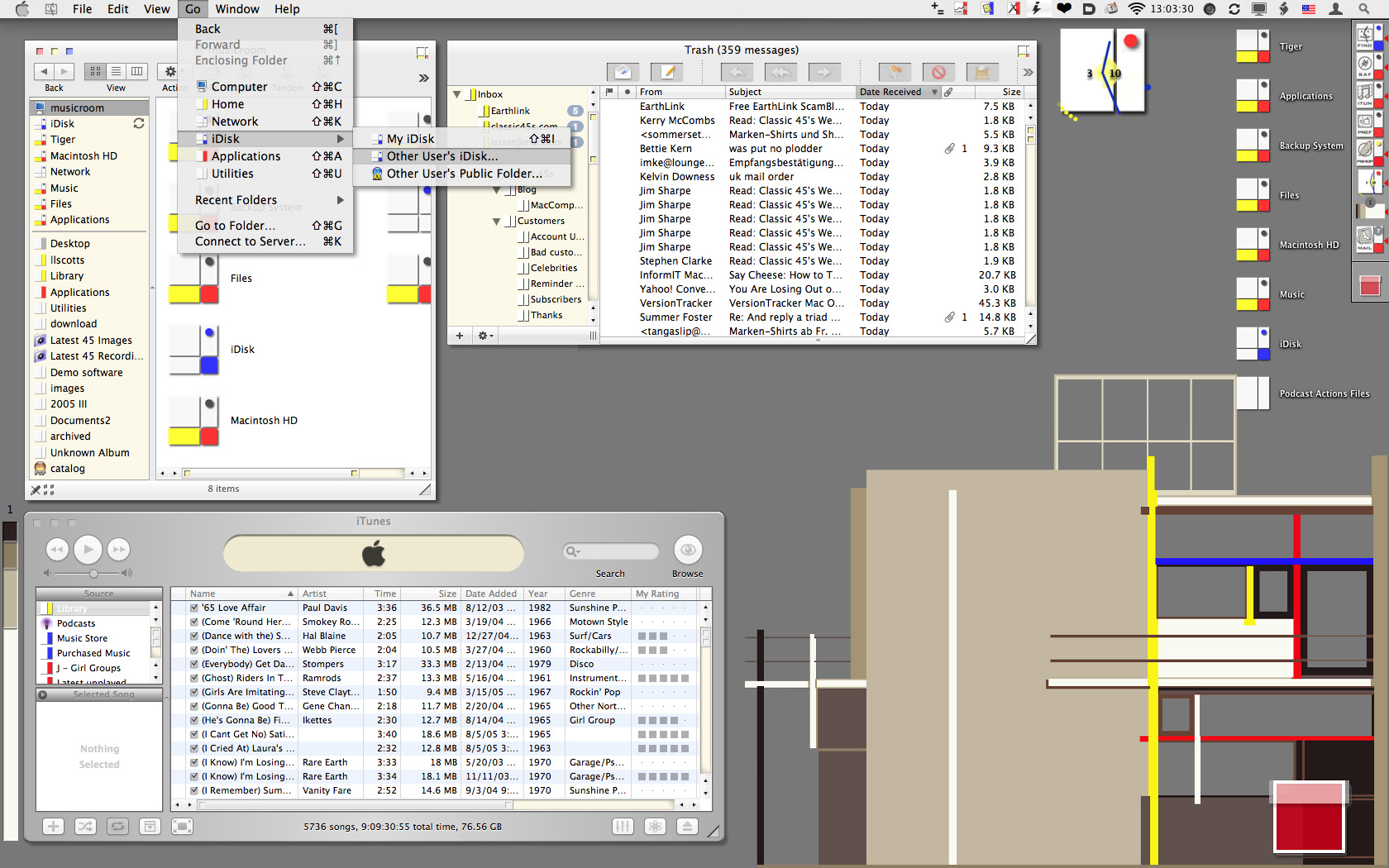This screenshot has height=868, width=1389.
Task: Collapse the Customers mailbox folder
Action: point(497,221)
